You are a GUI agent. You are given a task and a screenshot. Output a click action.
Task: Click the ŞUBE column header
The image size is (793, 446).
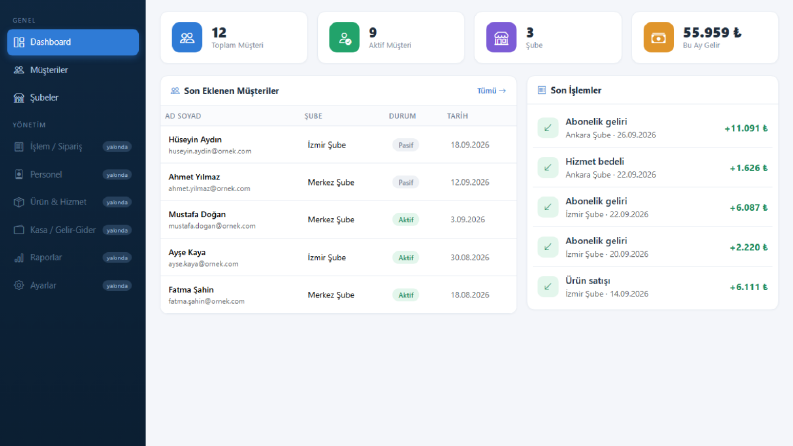[313, 116]
